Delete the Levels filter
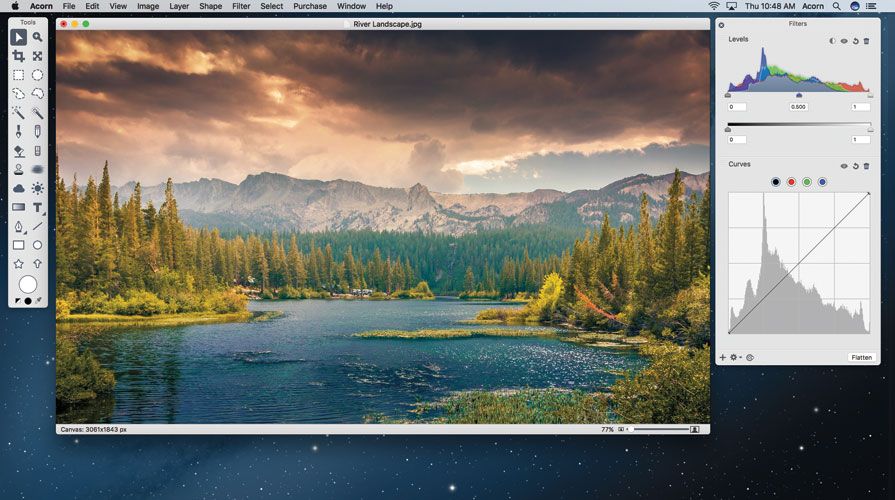Screen dimensions: 895x500 click(x=866, y=41)
